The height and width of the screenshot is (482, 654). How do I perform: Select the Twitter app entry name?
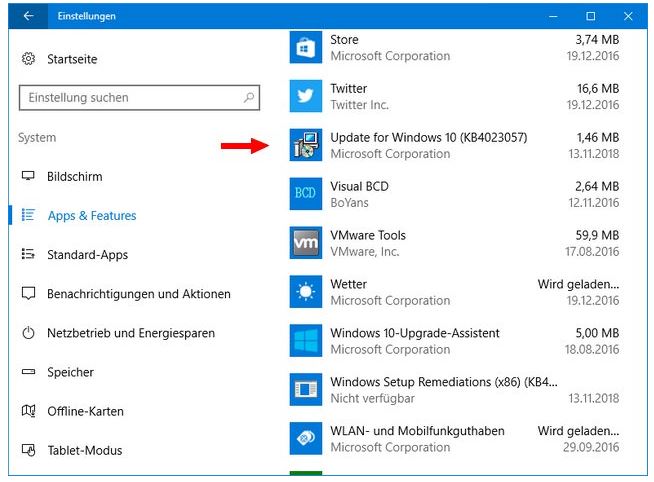click(x=349, y=88)
